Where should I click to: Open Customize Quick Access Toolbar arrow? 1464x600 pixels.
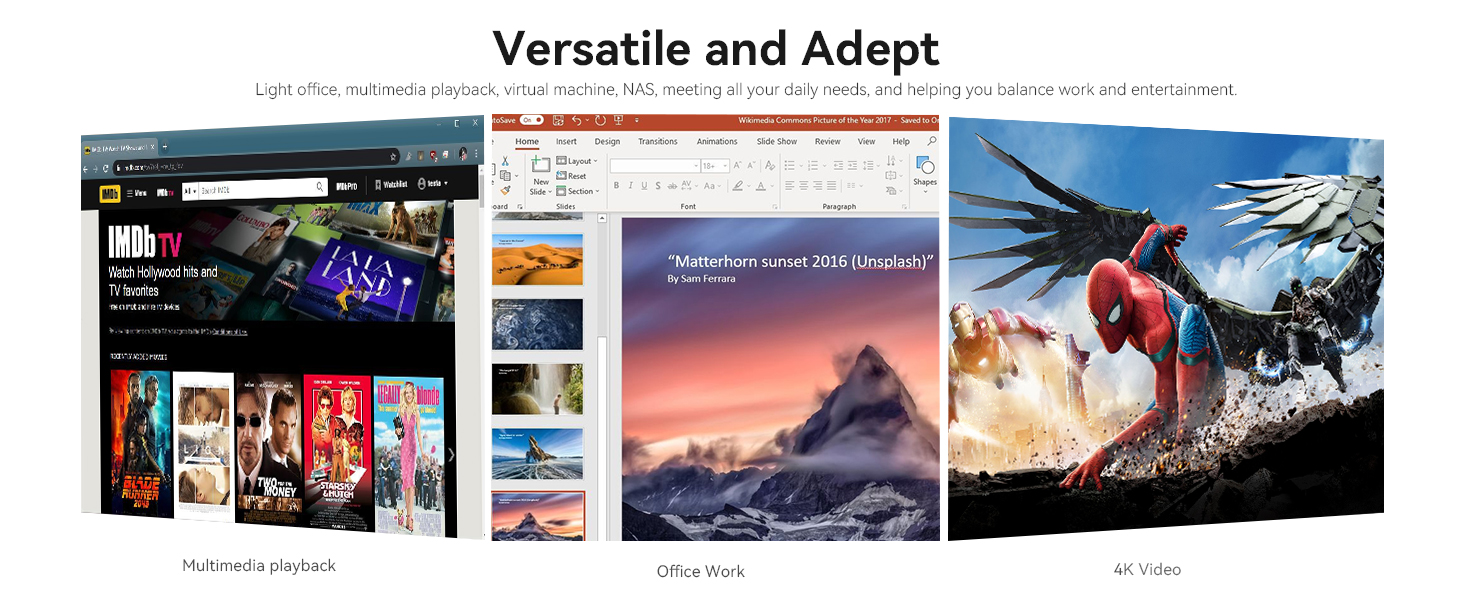(637, 121)
